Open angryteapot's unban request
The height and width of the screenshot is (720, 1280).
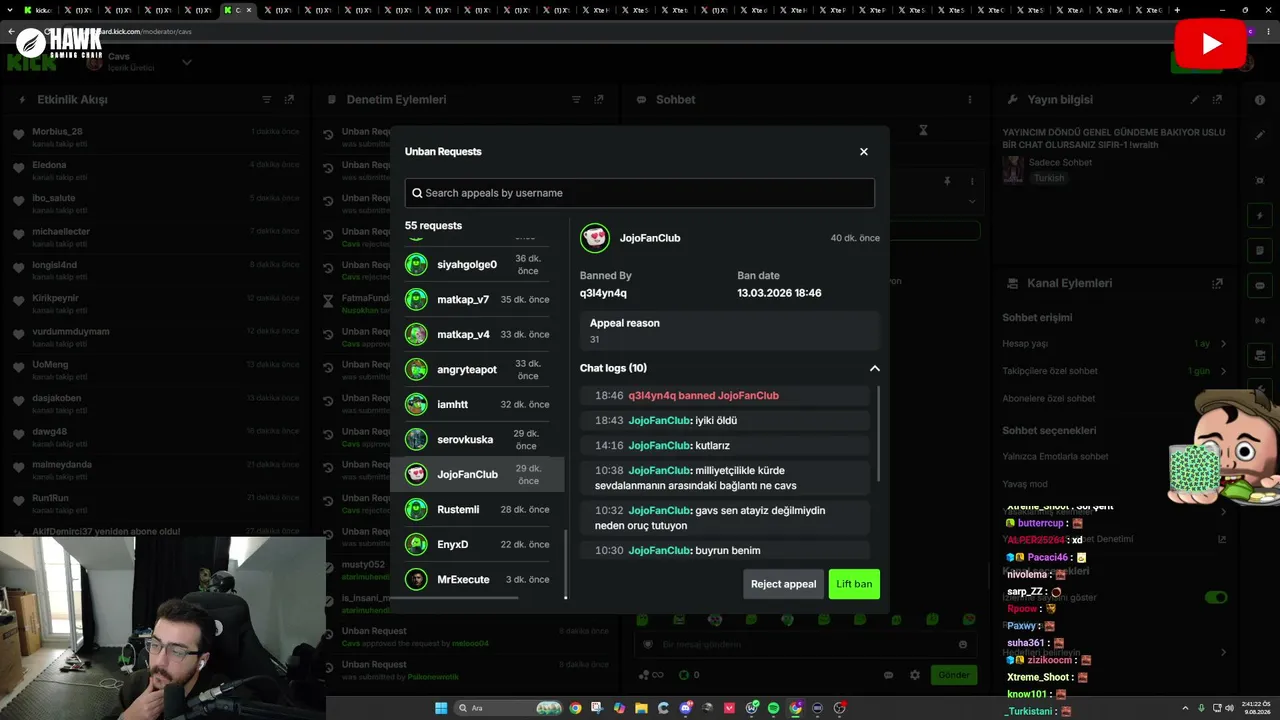click(478, 369)
